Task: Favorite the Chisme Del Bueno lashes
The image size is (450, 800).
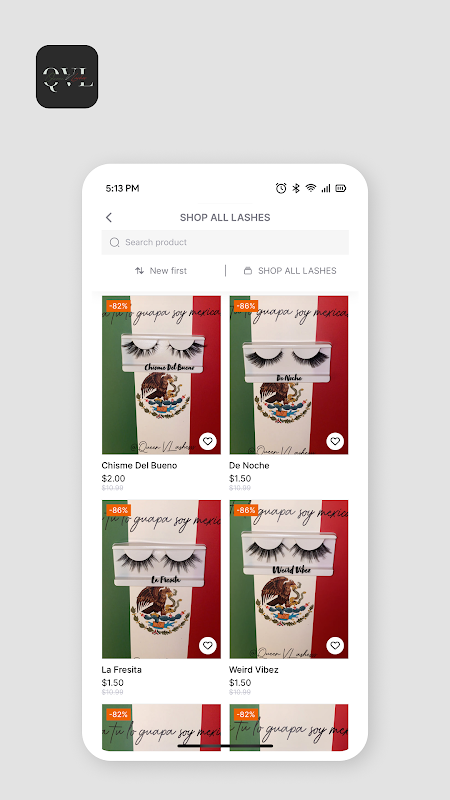Action: pyautogui.click(x=208, y=441)
